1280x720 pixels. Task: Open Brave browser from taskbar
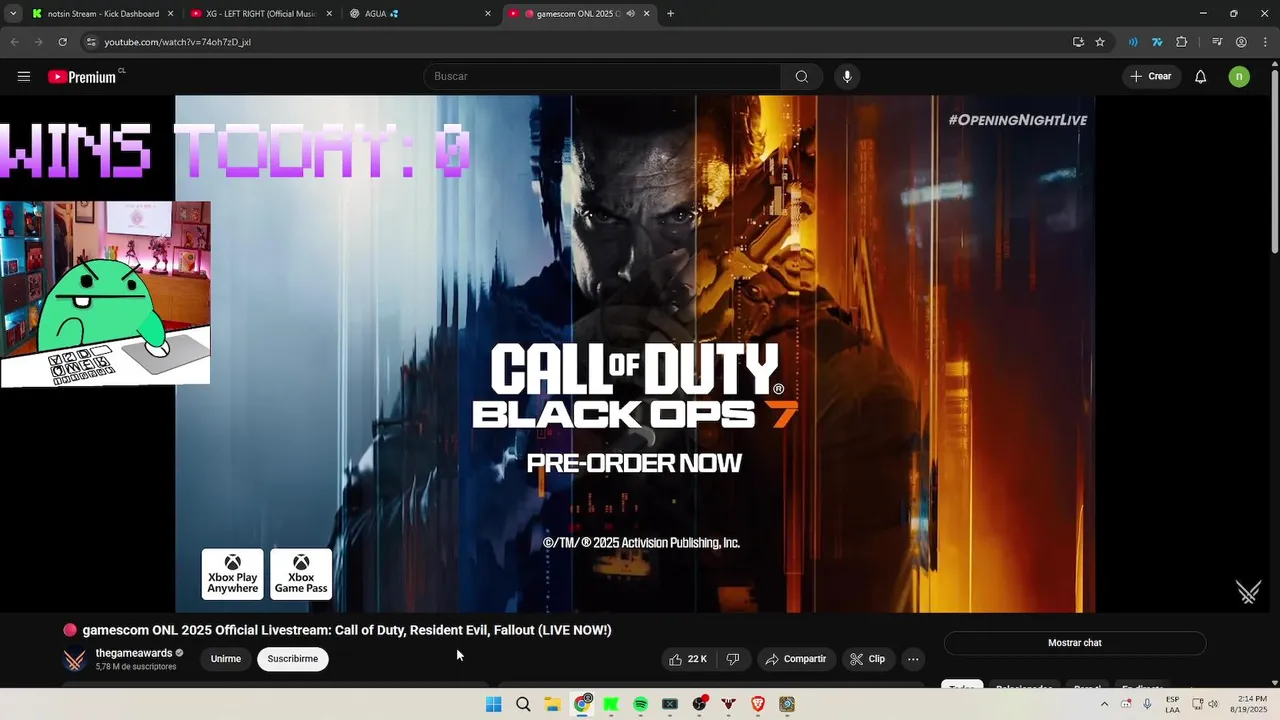tap(758, 704)
